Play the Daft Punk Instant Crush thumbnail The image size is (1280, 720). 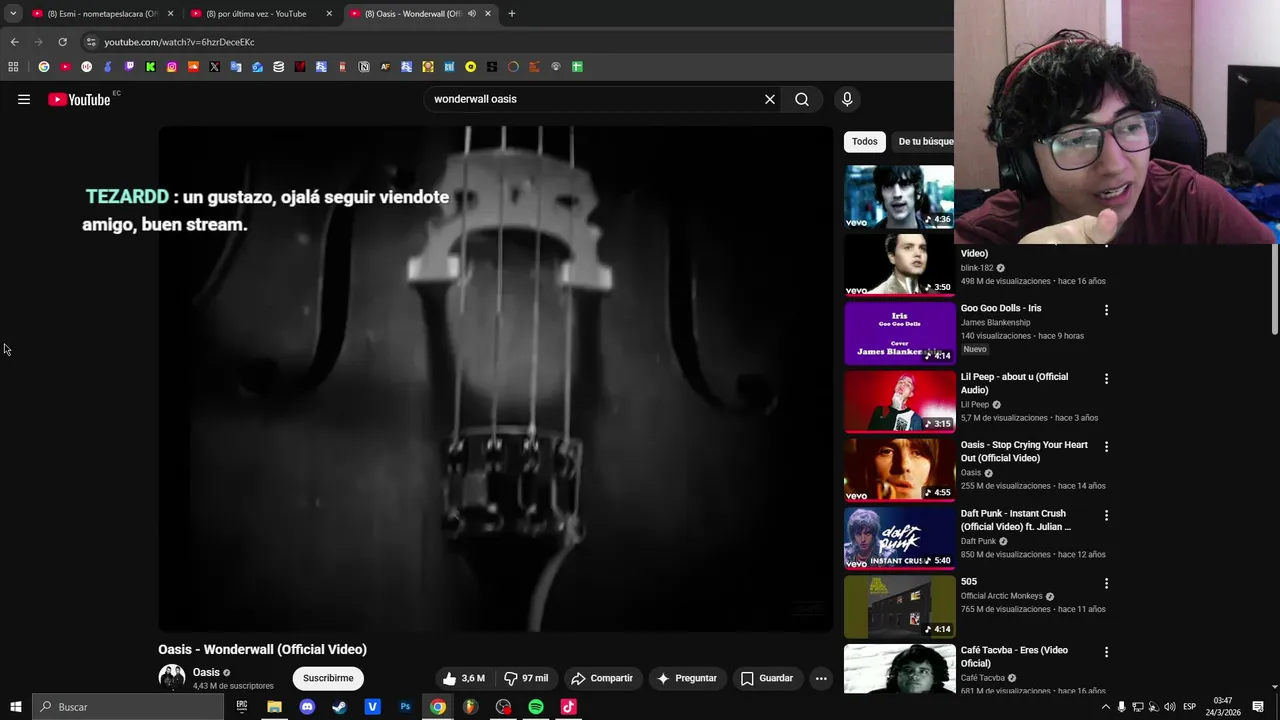click(x=899, y=538)
